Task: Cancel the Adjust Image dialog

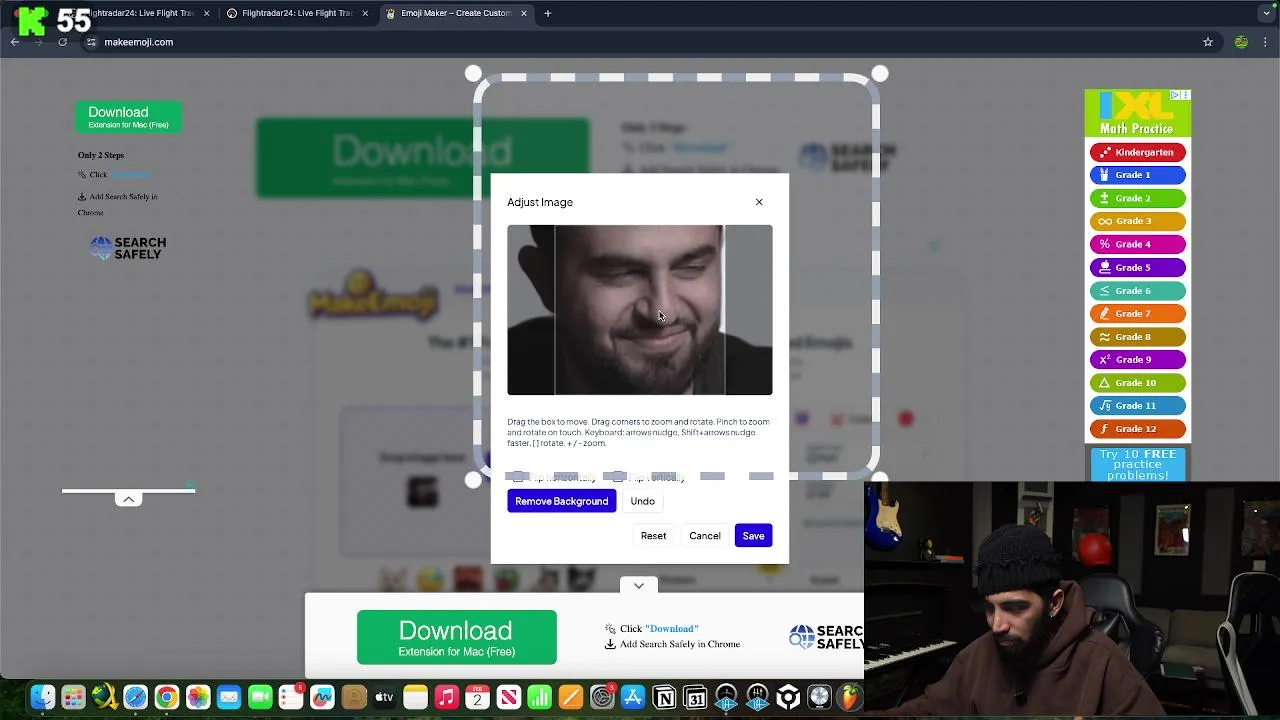Action: (x=705, y=536)
